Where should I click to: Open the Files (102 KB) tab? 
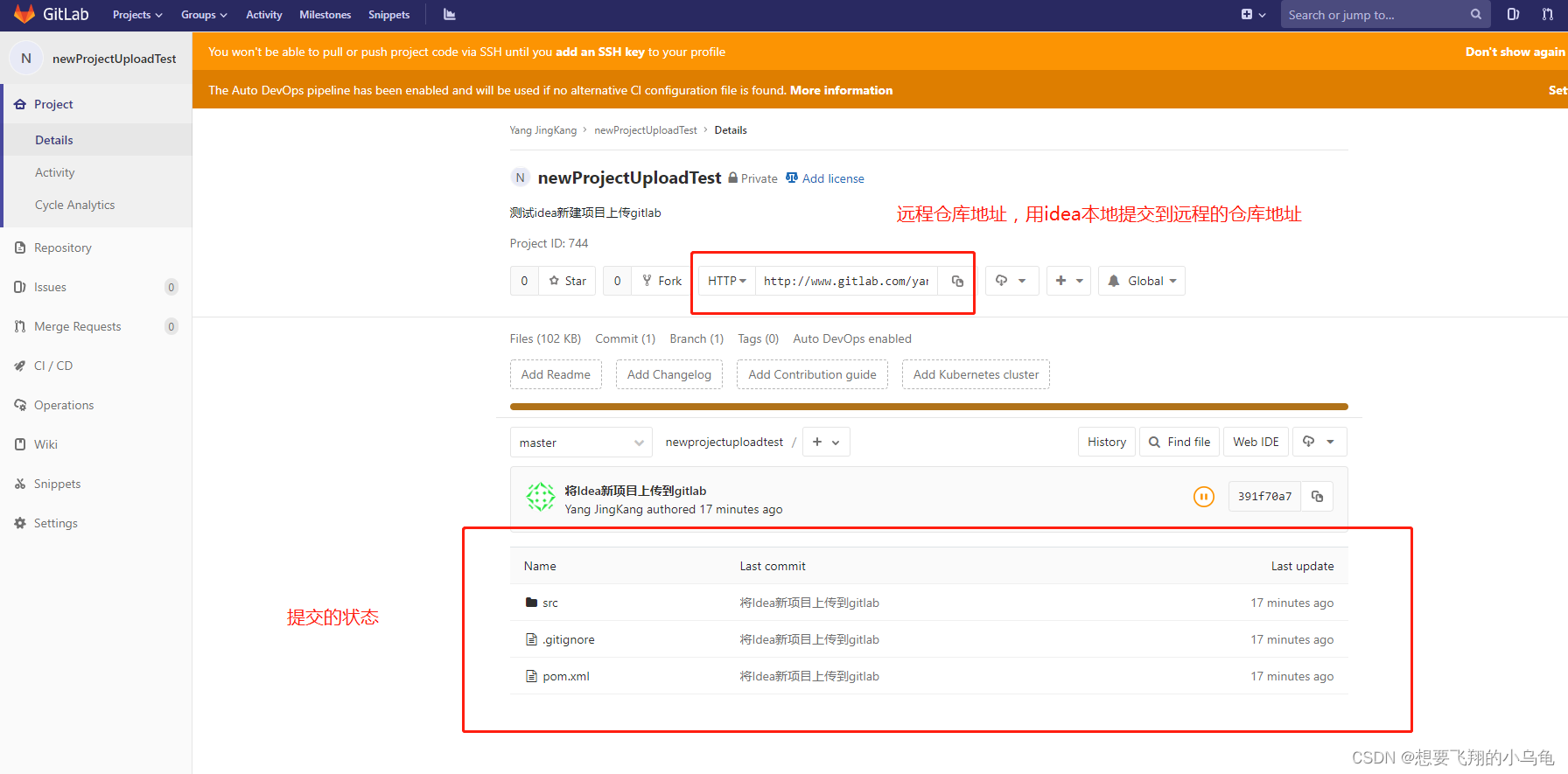click(x=545, y=338)
